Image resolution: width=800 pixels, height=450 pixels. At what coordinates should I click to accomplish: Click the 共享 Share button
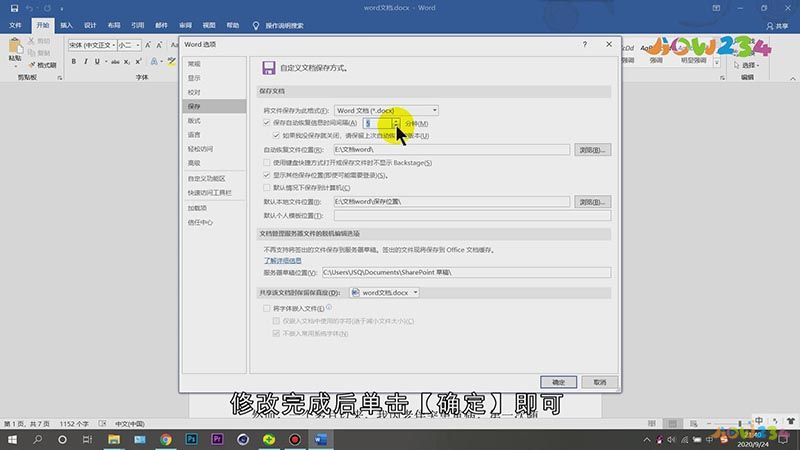[x=777, y=26]
